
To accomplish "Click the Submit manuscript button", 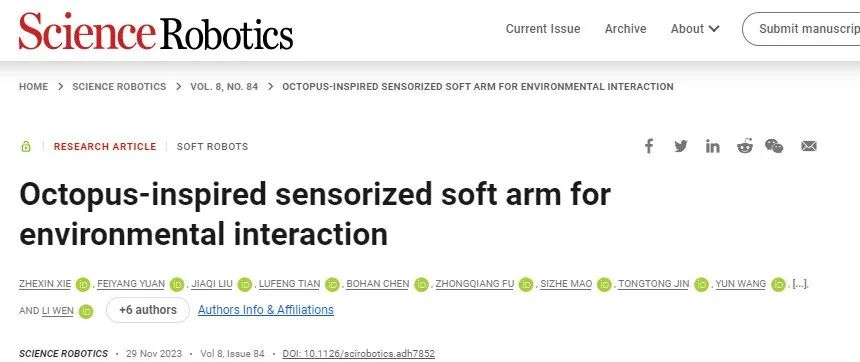I will [x=801, y=29].
